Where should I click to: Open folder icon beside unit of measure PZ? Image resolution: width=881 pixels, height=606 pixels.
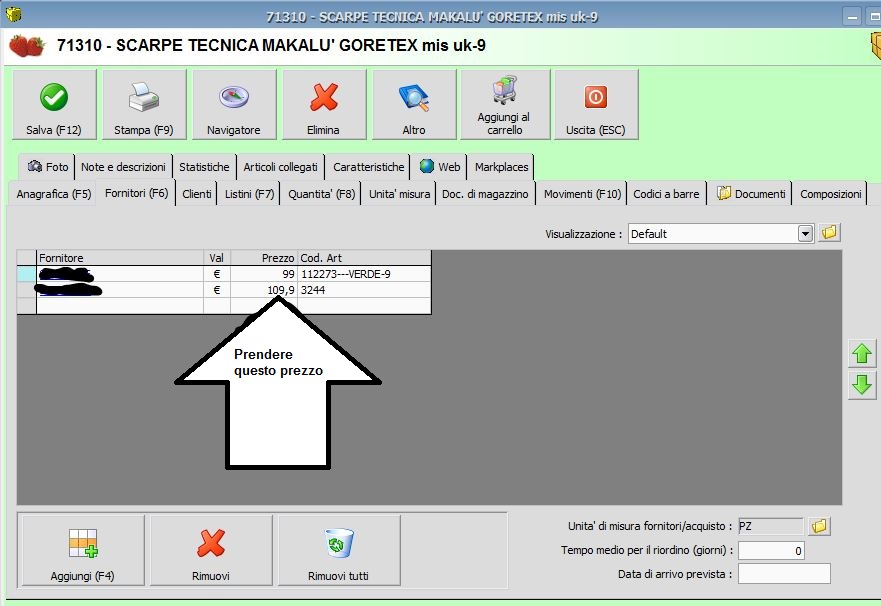click(819, 526)
